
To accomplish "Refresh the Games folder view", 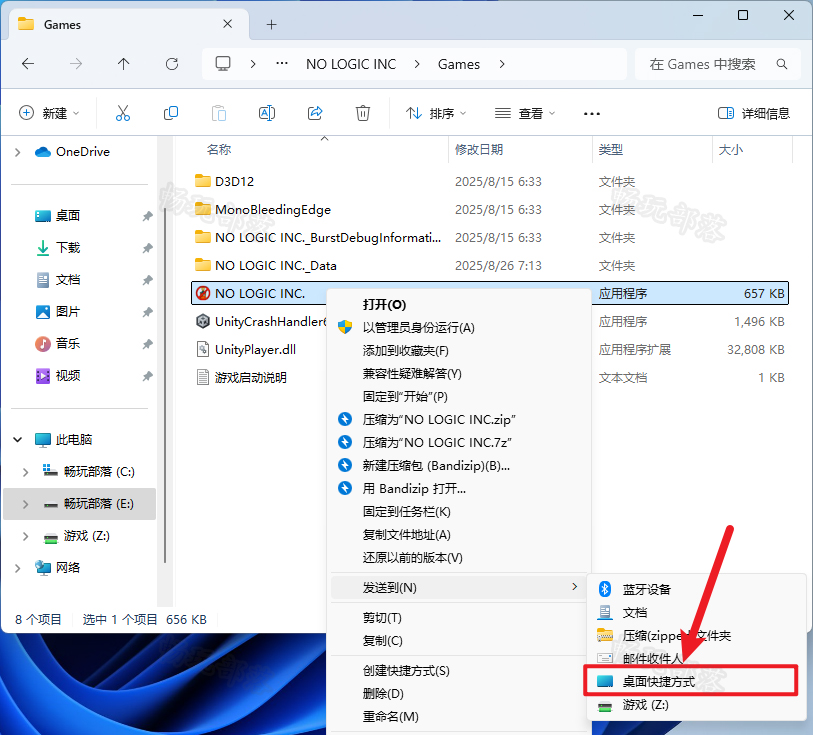I will point(172,64).
